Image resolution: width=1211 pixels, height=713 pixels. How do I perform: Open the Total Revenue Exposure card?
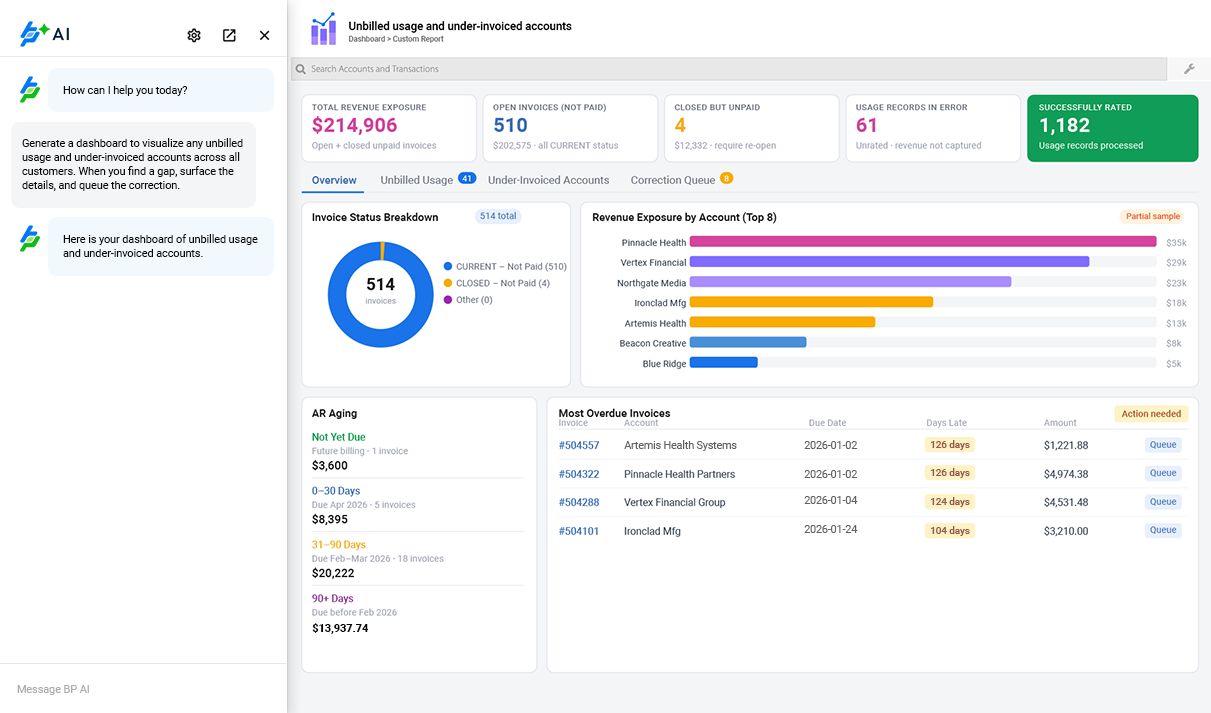pos(389,128)
